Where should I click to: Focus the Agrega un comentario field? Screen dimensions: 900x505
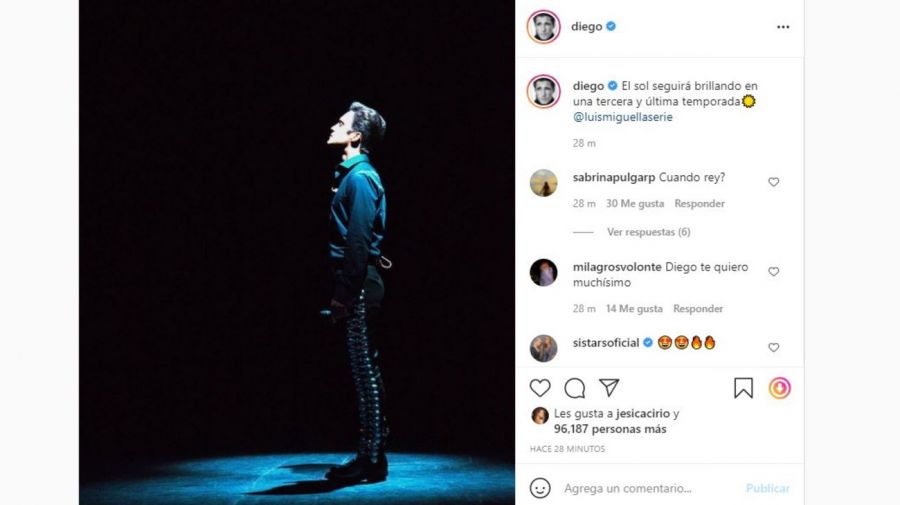tap(649, 488)
